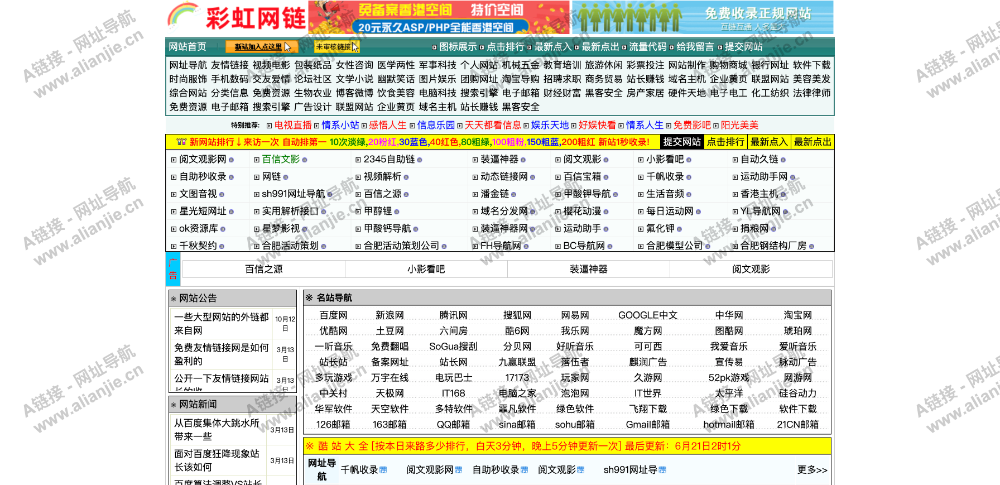Open the 优酷网 link
1000x485 pixels.
(x=334, y=331)
